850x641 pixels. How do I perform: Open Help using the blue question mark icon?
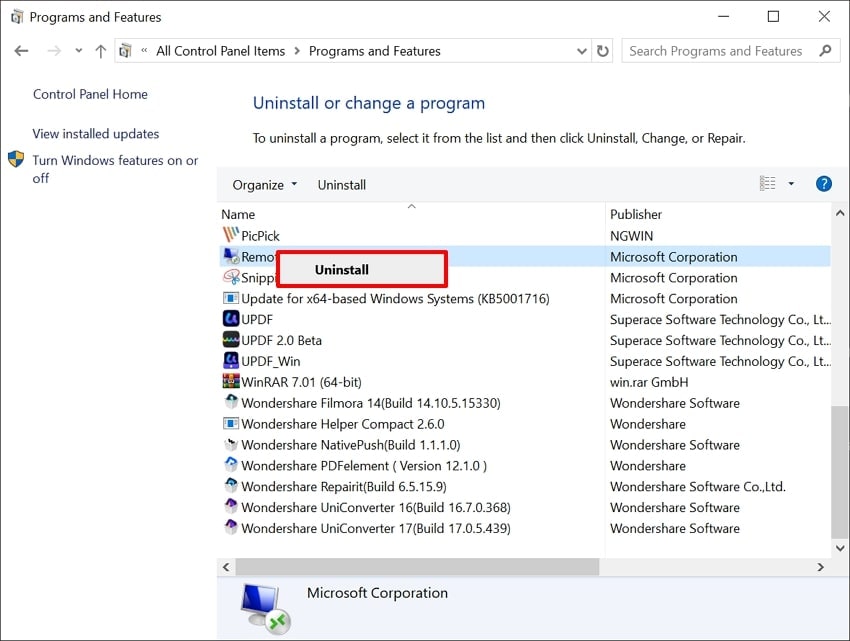(x=823, y=183)
